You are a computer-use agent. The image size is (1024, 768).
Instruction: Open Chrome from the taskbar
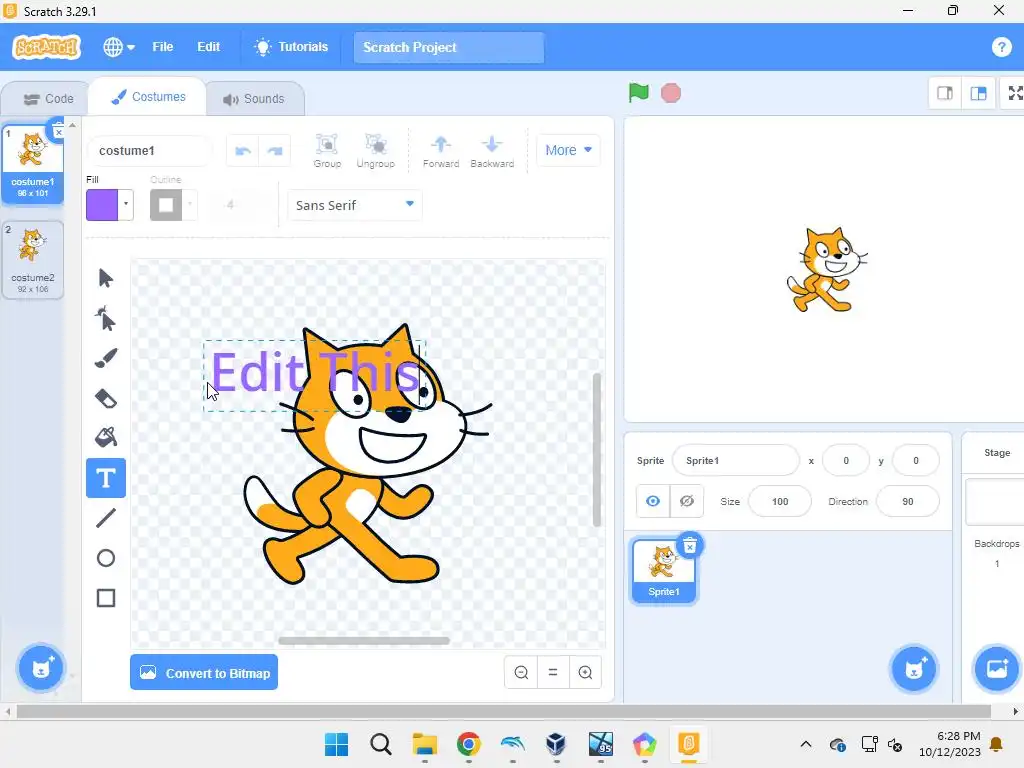click(468, 744)
